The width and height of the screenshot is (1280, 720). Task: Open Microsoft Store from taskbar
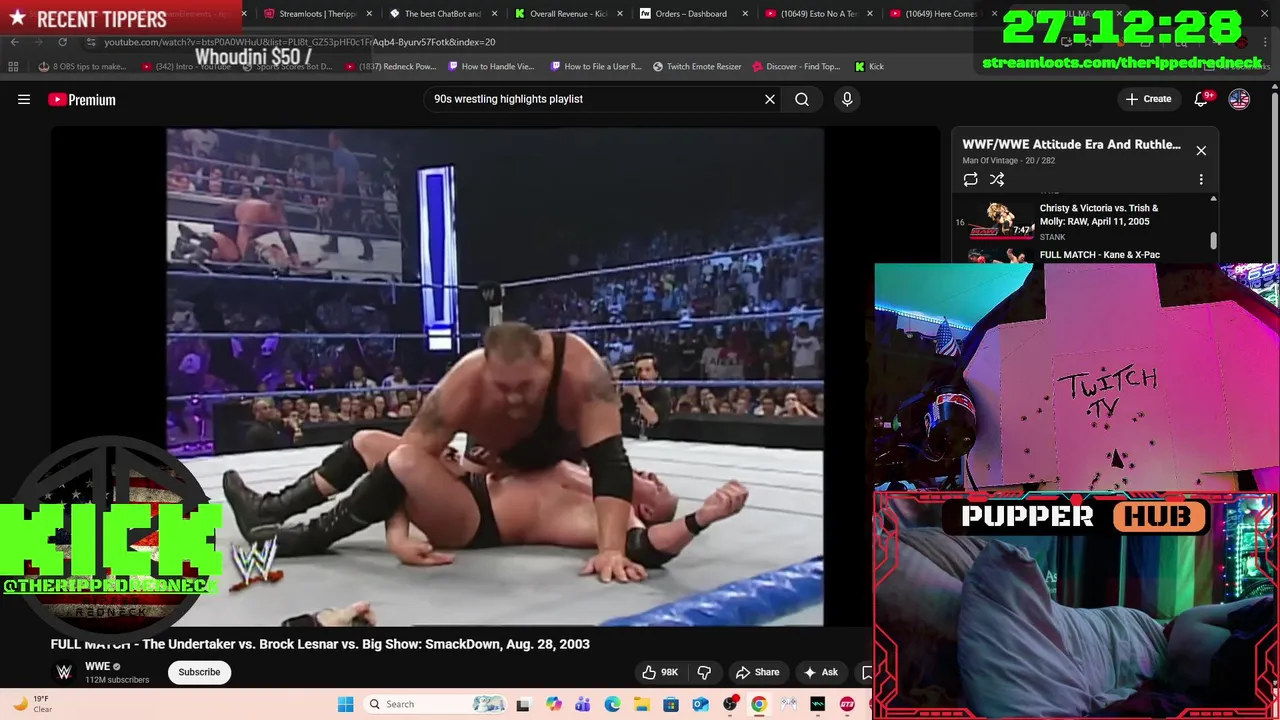(671, 704)
